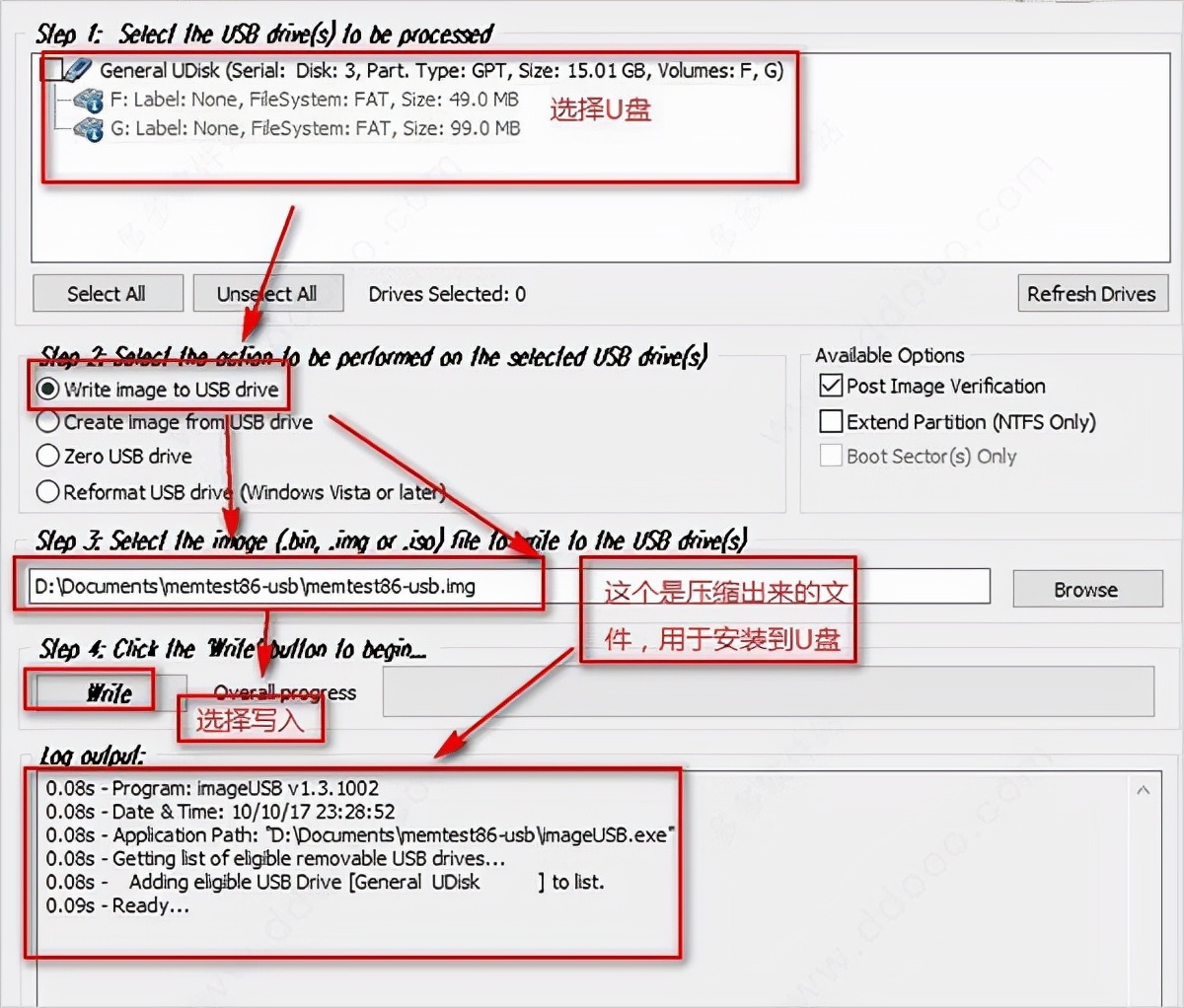Open Browse to pick an image file
This screenshot has height=1008, width=1184.
[1087, 589]
